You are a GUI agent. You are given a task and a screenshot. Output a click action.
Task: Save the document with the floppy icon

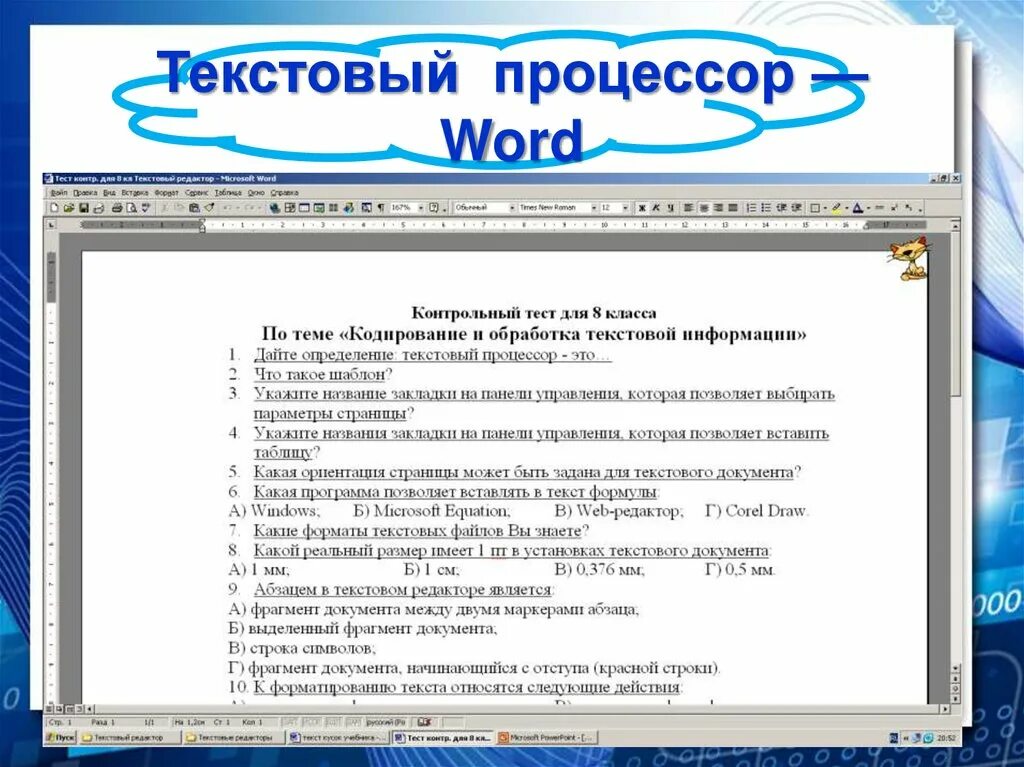(x=84, y=208)
